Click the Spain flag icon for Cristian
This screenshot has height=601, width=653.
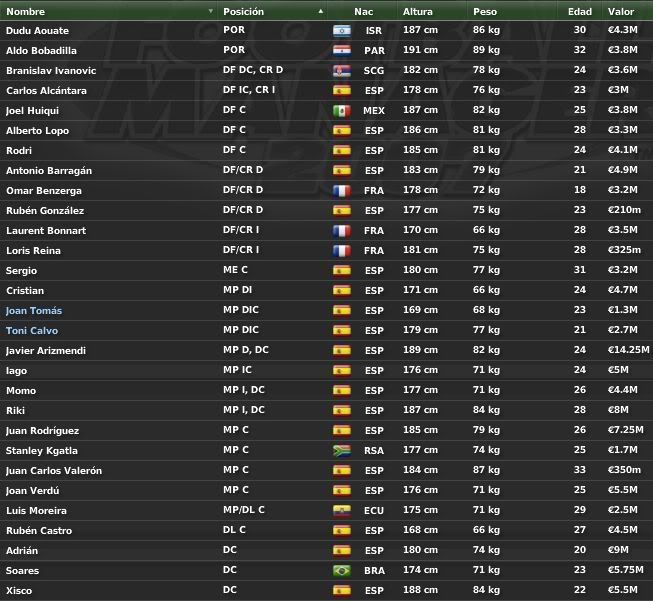point(342,291)
